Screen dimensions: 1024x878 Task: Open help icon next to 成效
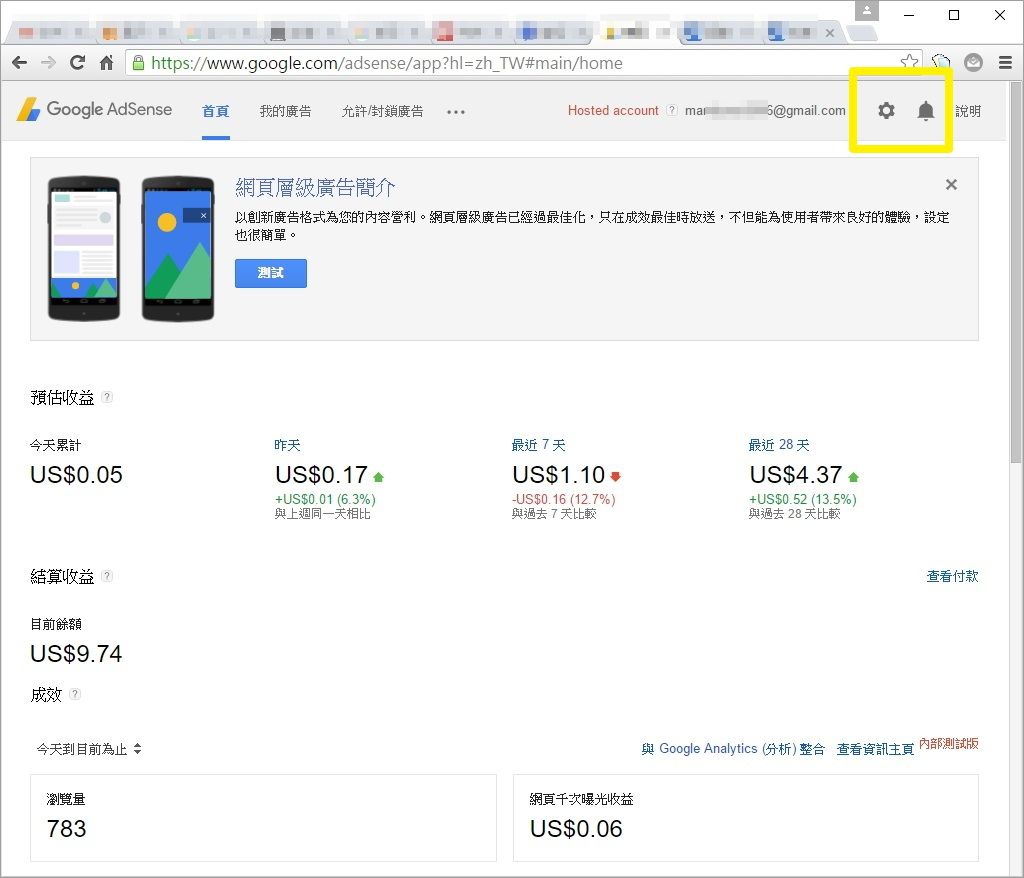[75, 694]
